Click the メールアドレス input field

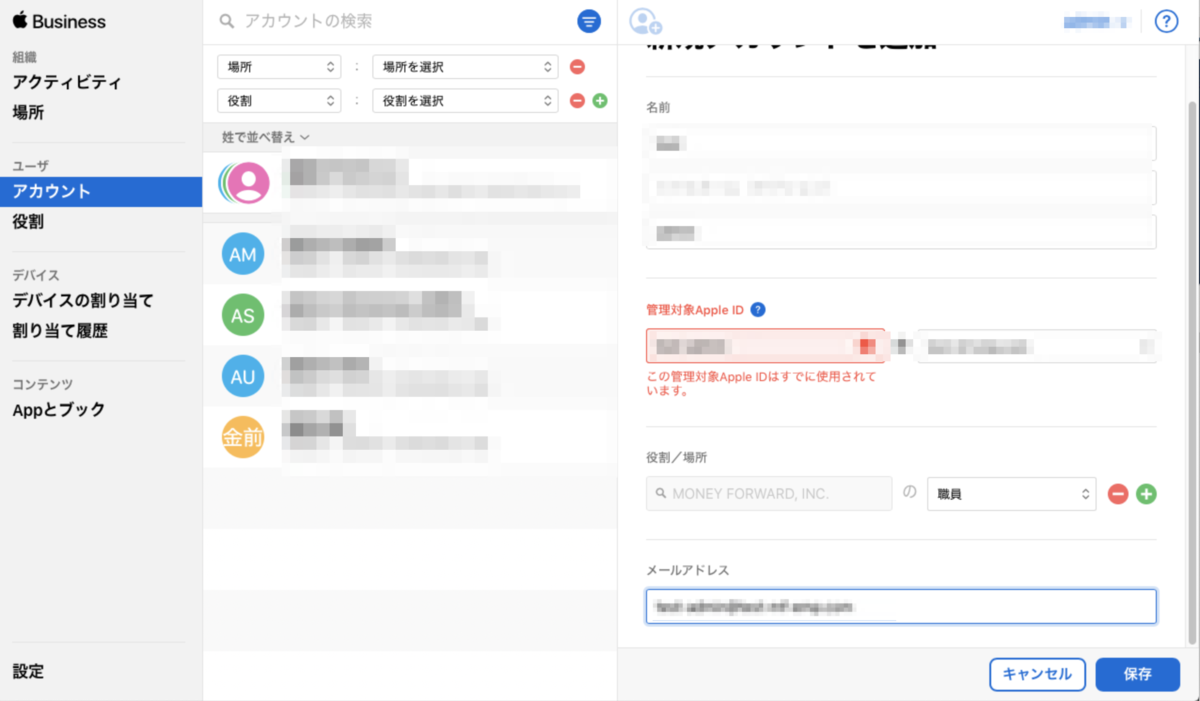click(x=900, y=606)
